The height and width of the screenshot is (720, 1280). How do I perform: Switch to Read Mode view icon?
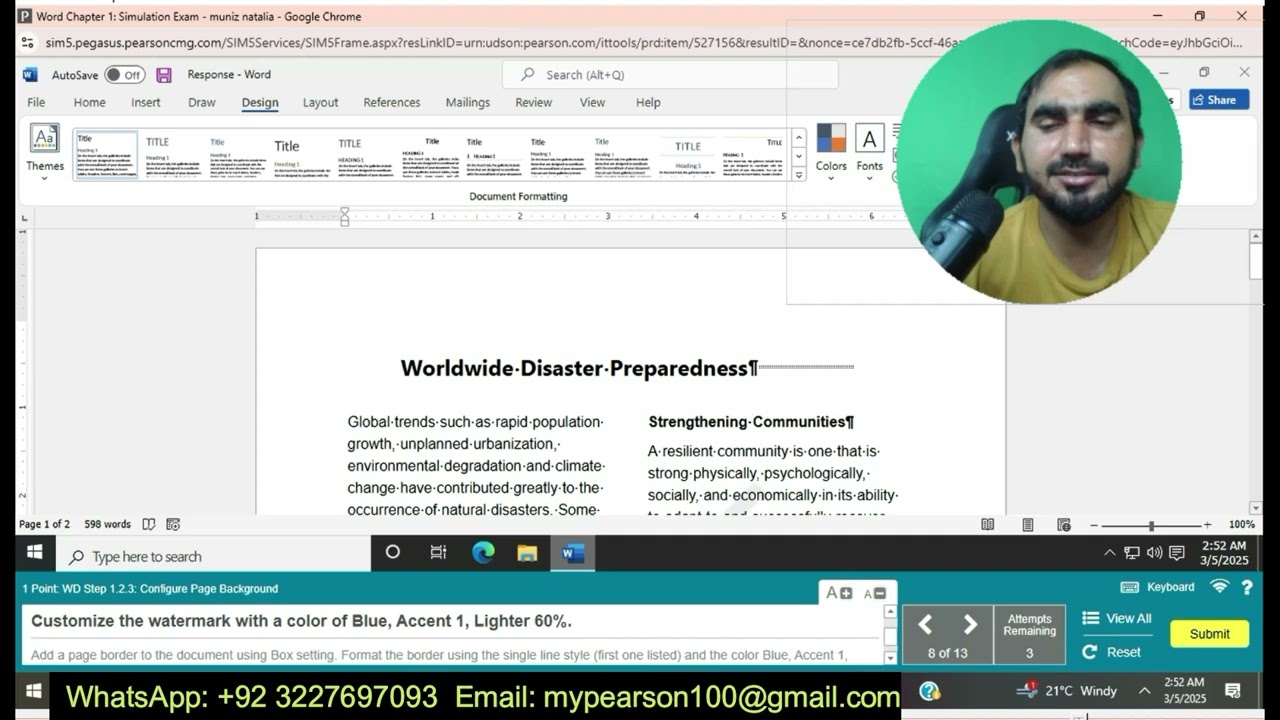click(988, 524)
